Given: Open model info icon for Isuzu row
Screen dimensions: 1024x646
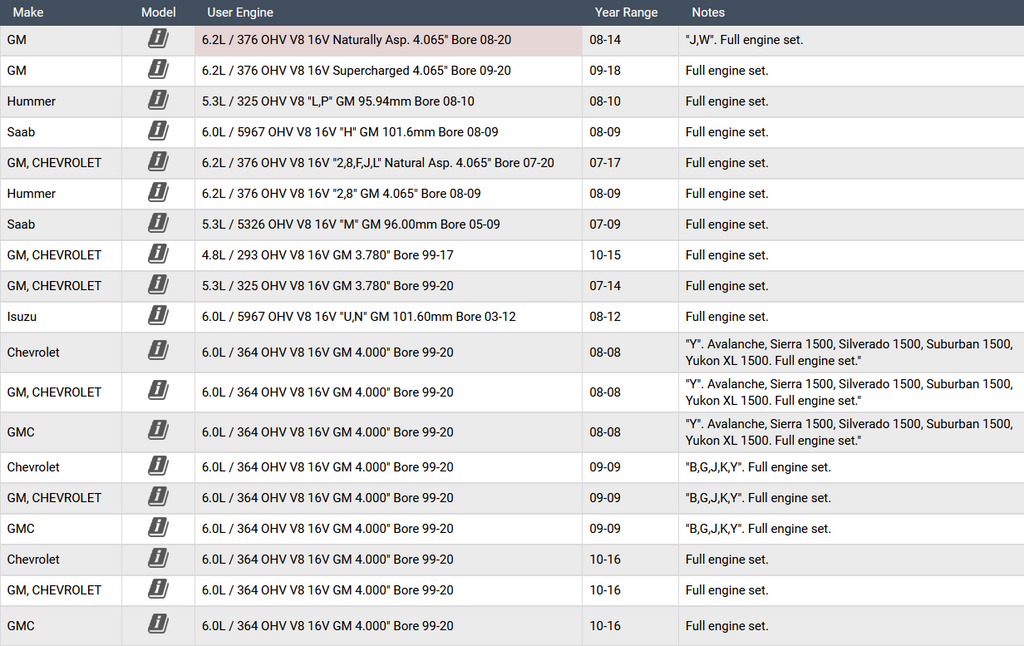Looking at the screenshot, I should coord(158,316).
